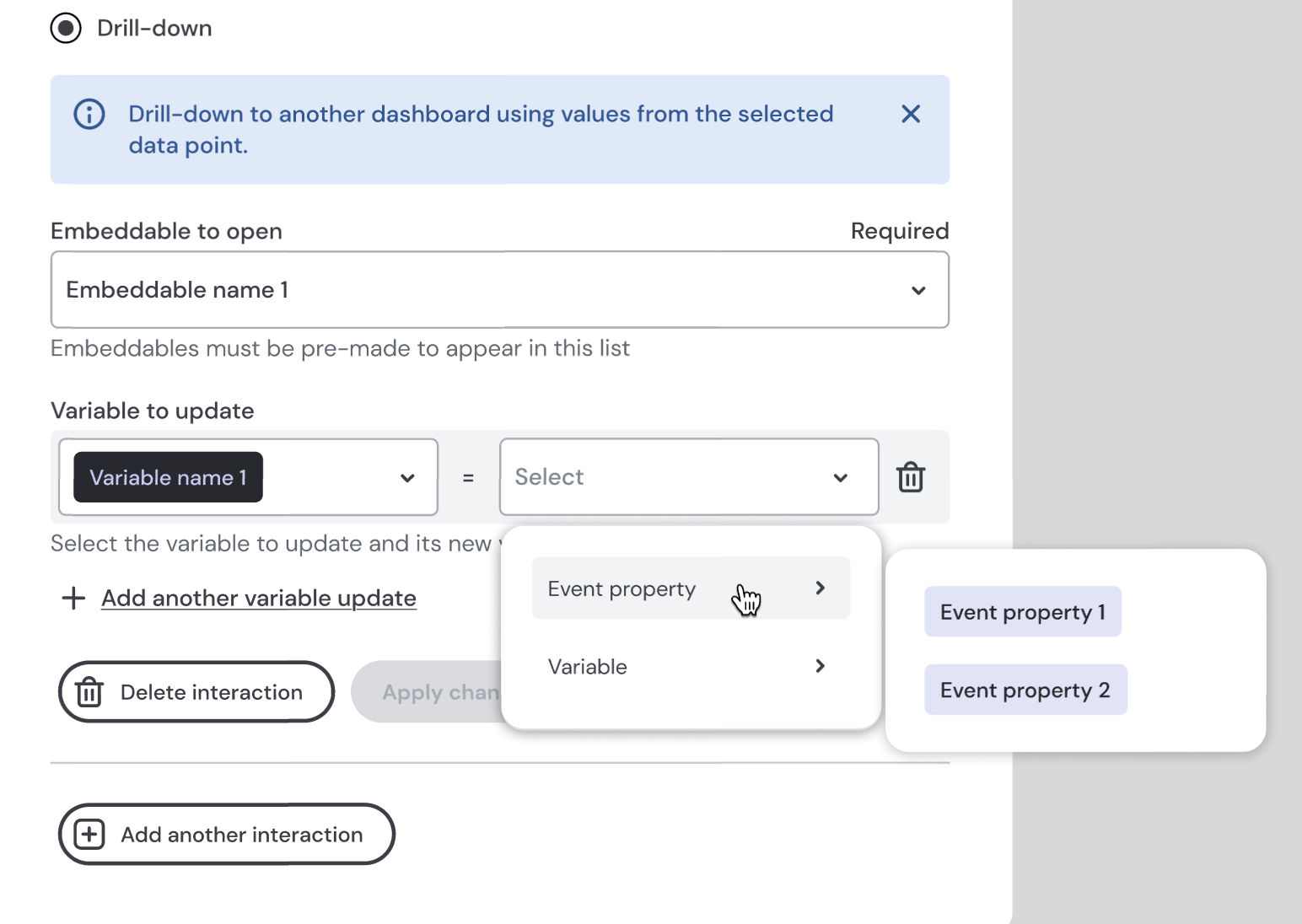Expand the Variable name 1 dropdown
Image resolution: width=1302 pixels, height=924 pixels.
[407, 478]
